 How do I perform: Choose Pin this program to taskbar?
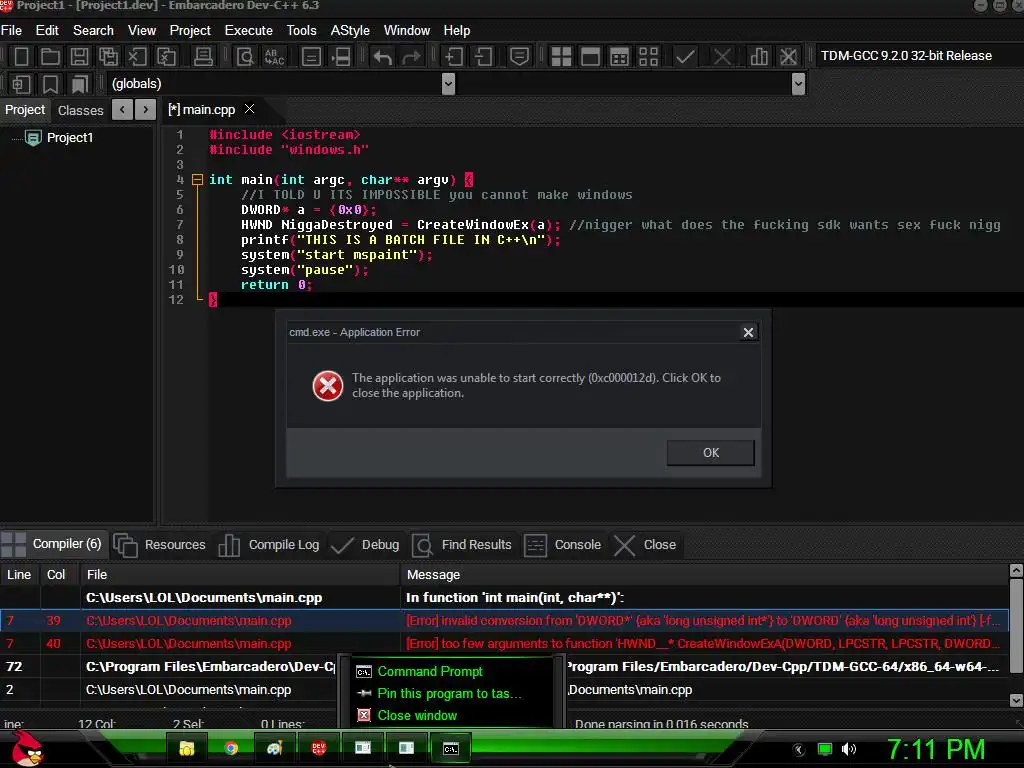click(449, 694)
